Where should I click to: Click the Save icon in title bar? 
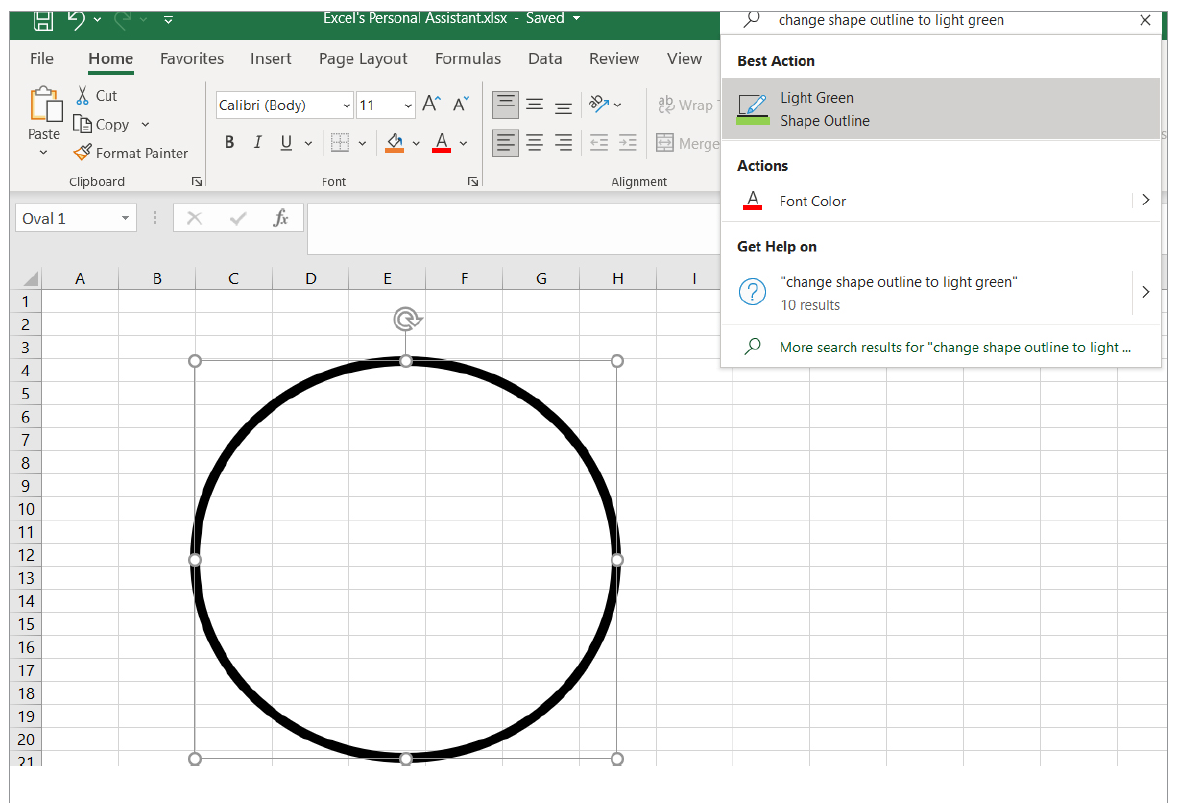point(43,19)
